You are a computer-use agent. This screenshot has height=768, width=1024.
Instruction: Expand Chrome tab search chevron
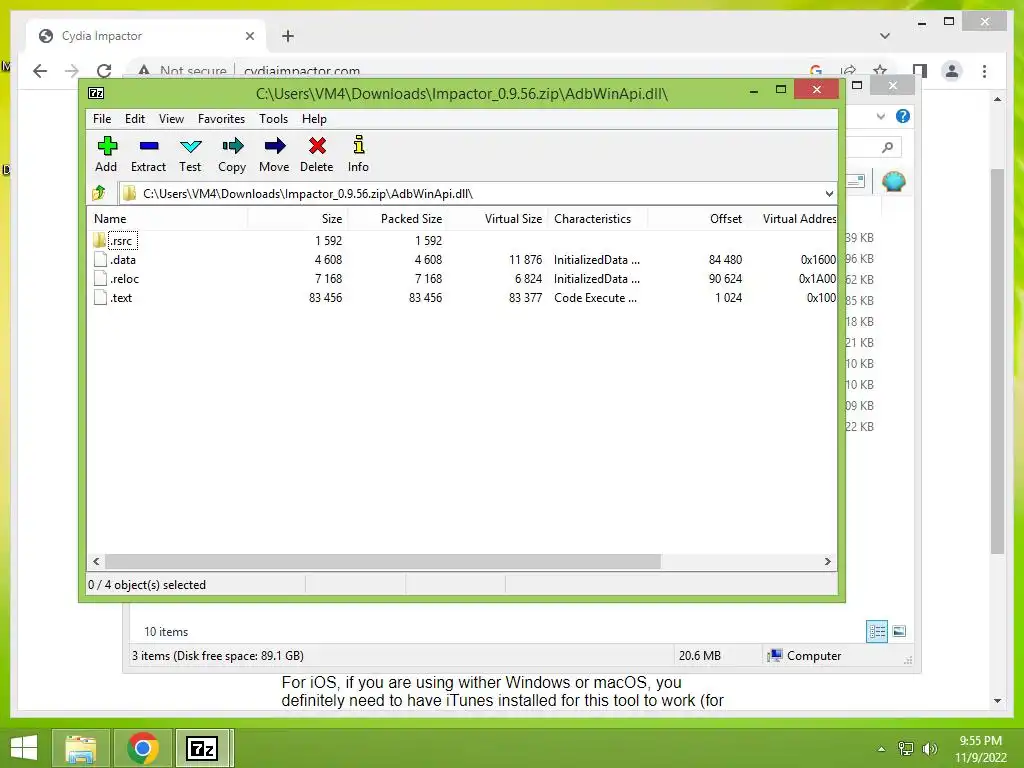coord(885,36)
